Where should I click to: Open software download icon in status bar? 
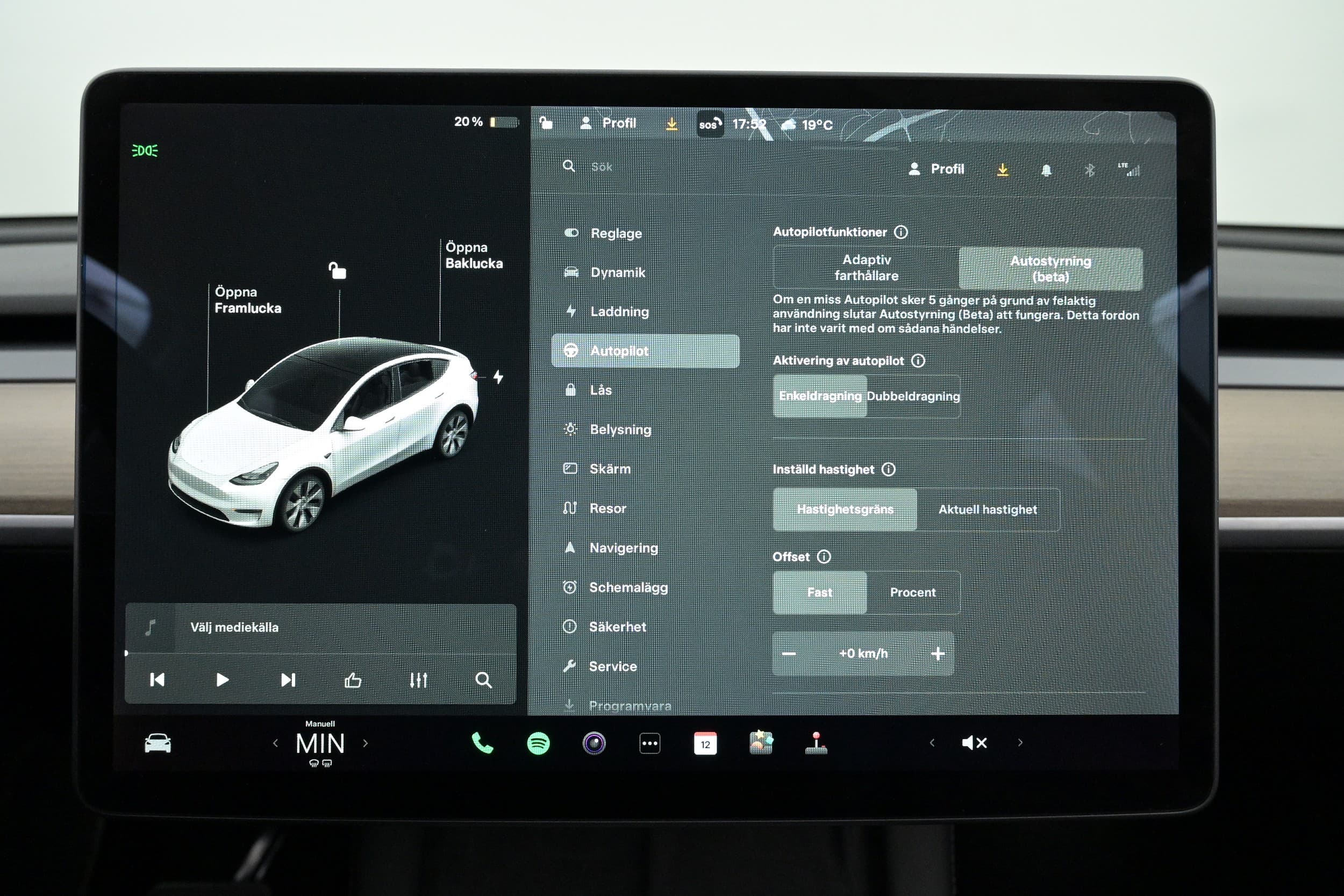point(672,124)
